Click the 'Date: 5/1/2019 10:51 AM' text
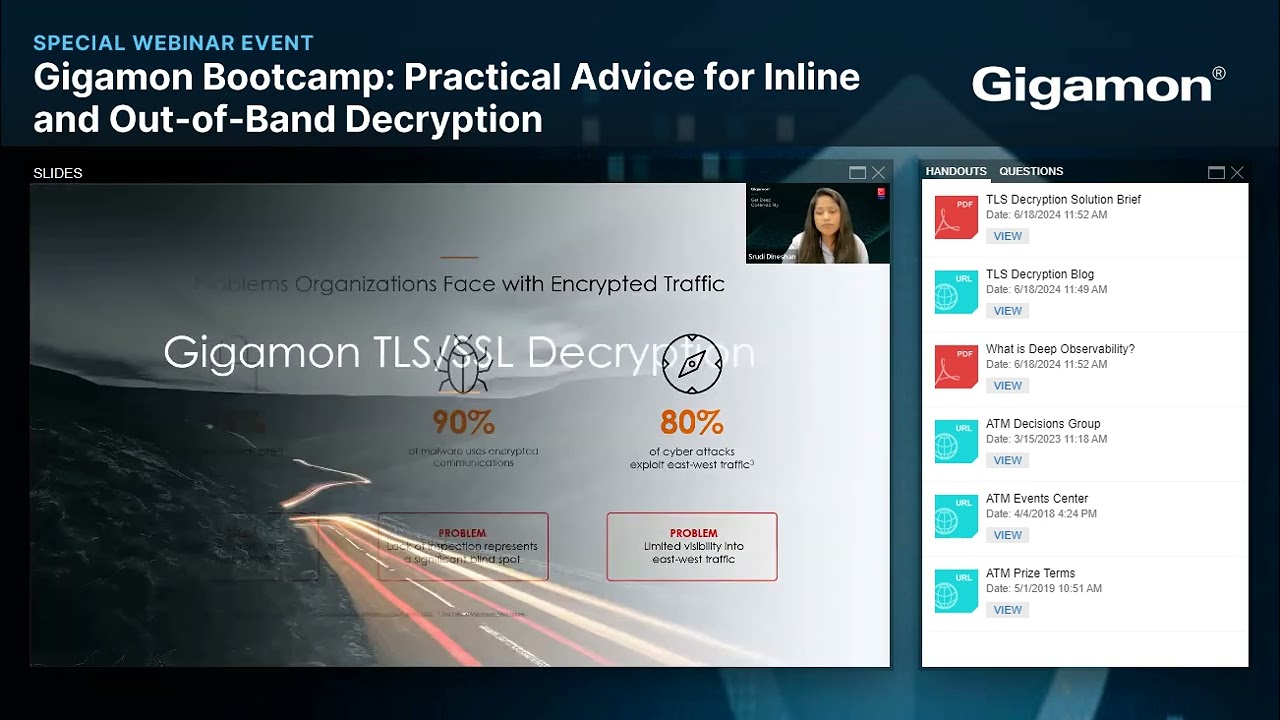The height and width of the screenshot is (720, 1280). coord(1044,589)
